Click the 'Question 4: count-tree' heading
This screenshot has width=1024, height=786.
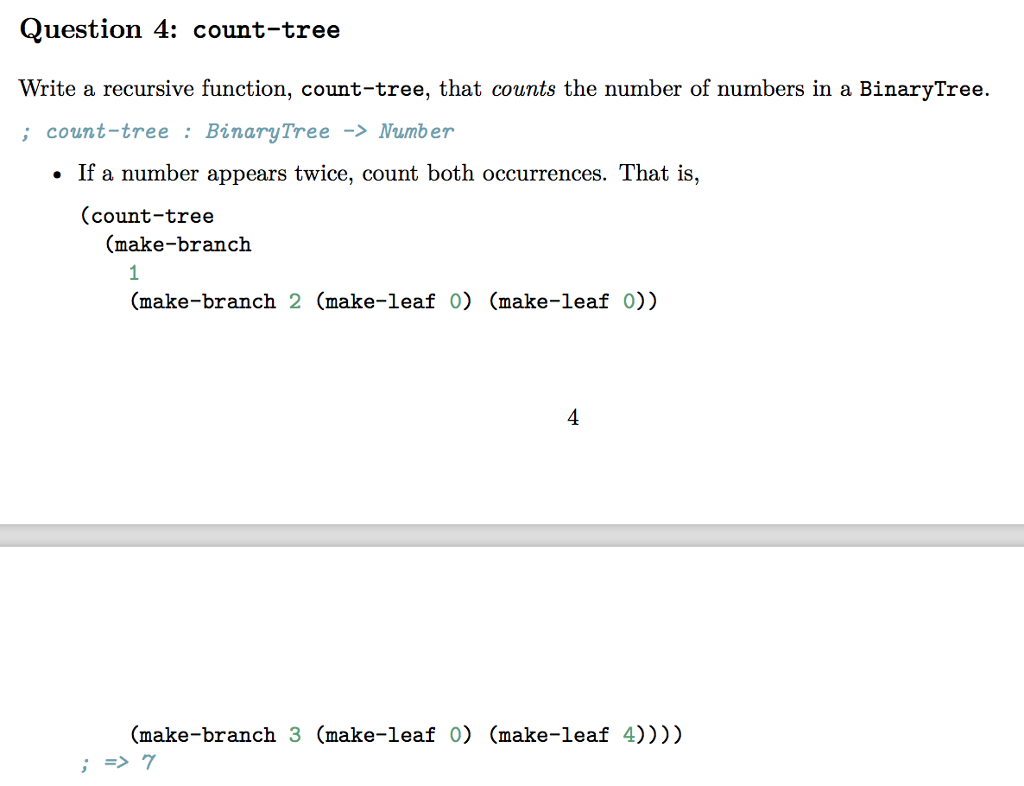180,29
